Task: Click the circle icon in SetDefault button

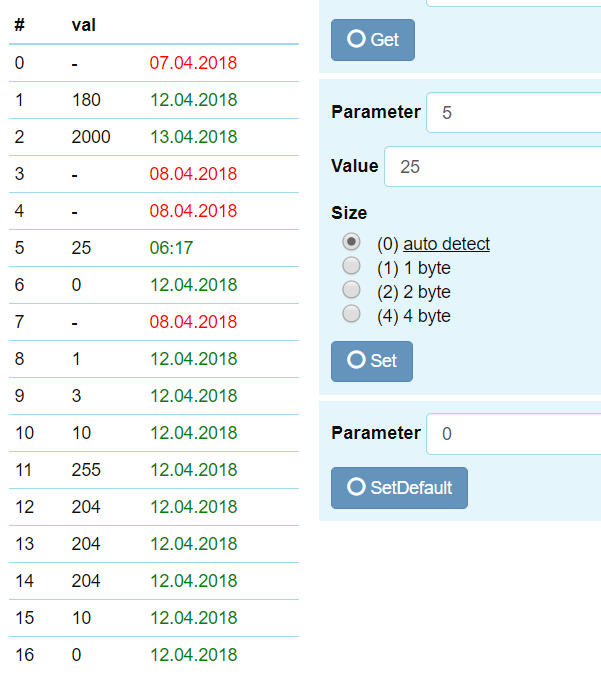Action: pos(356,488)
